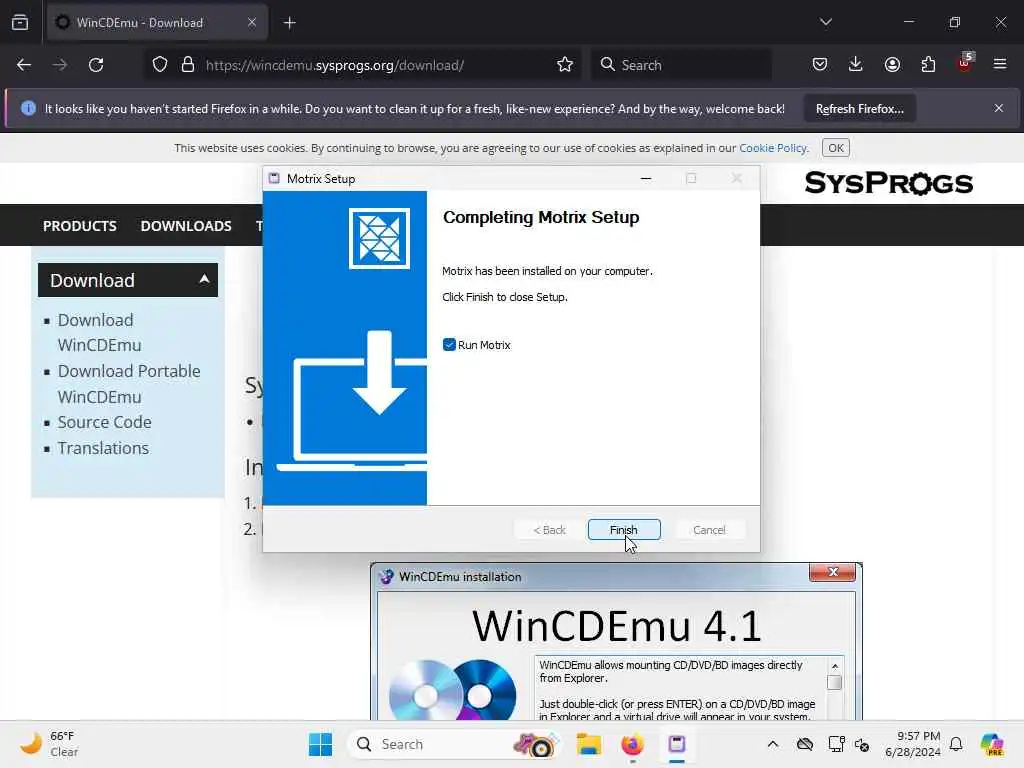Click Finish in Motrix Setup
The image size is (1024, 768).
624,530
